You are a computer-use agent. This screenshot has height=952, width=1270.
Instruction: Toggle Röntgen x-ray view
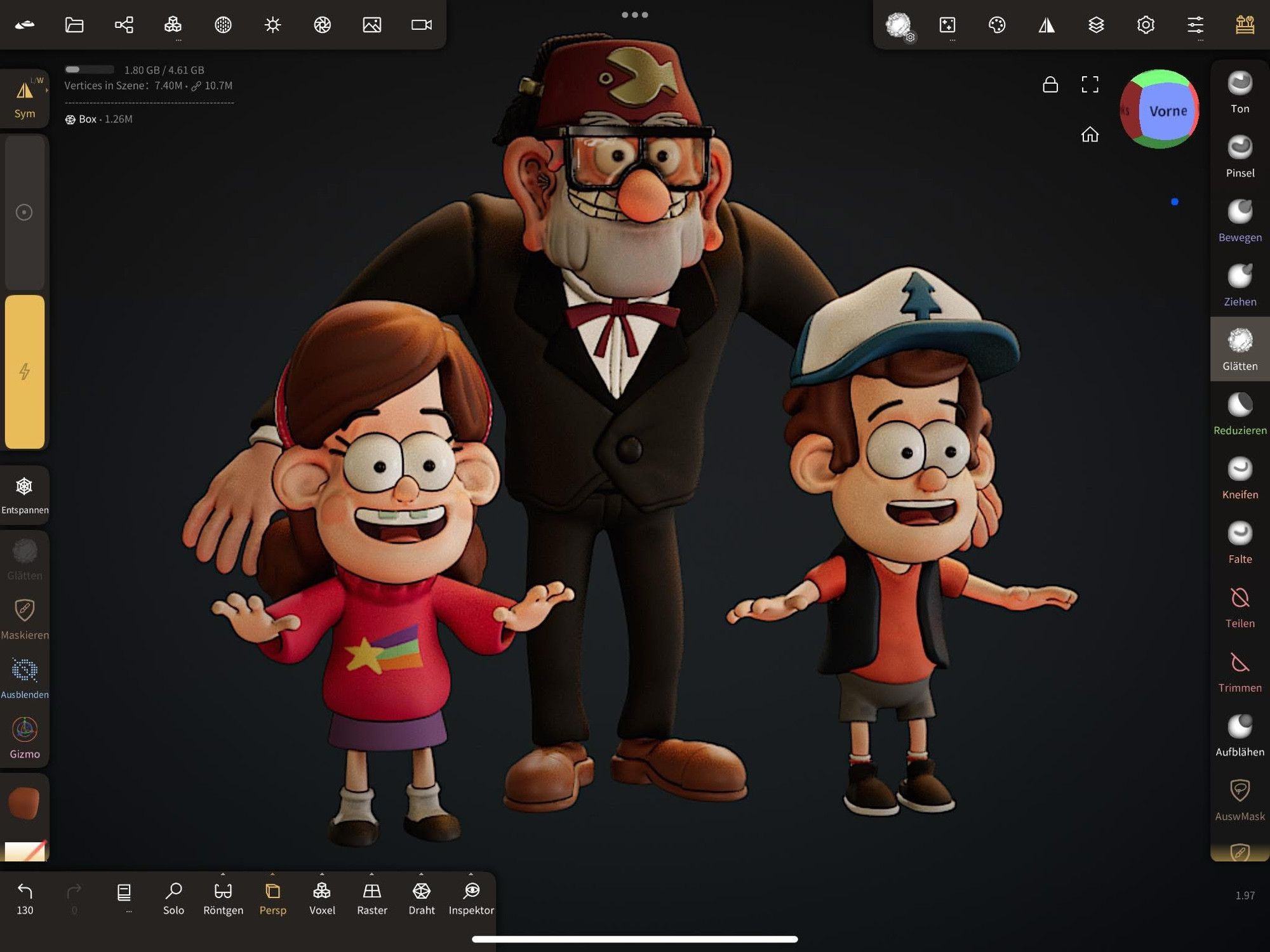[223, 898]
